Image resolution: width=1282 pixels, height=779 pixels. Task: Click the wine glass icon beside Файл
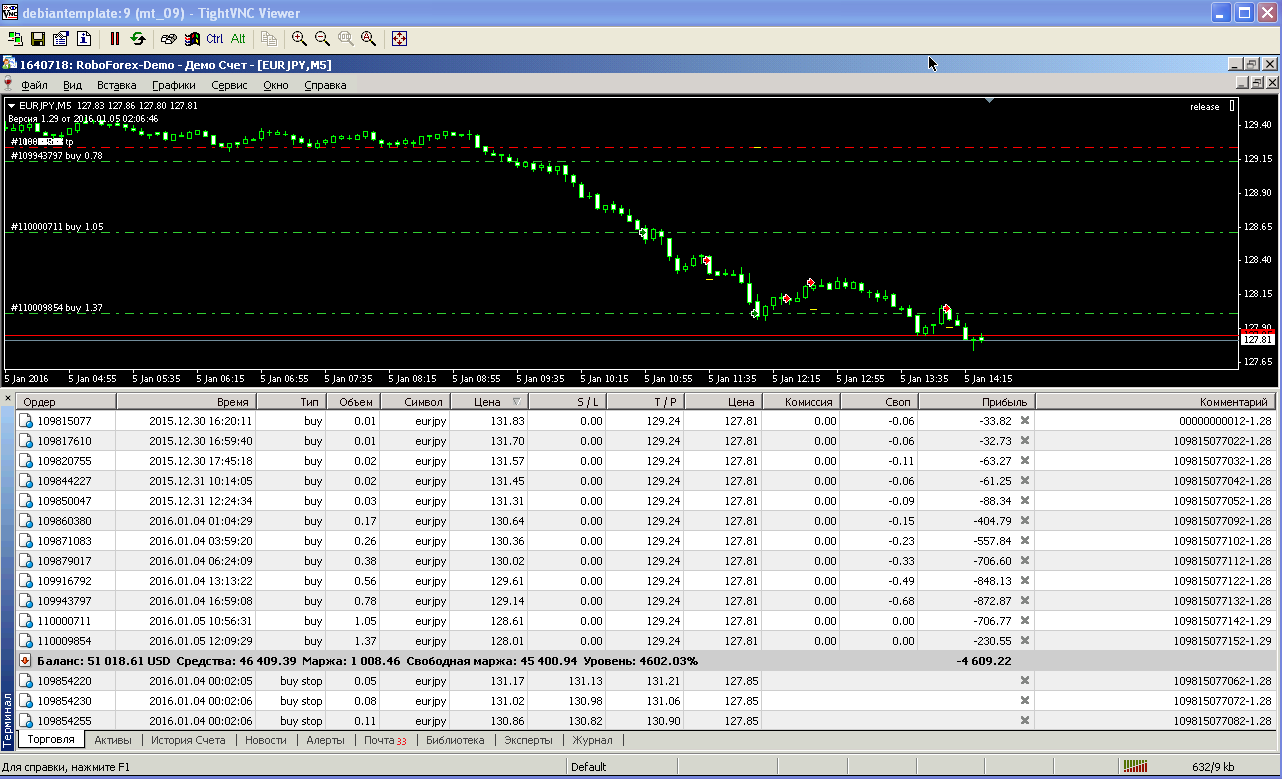click(x=9, y=85)
